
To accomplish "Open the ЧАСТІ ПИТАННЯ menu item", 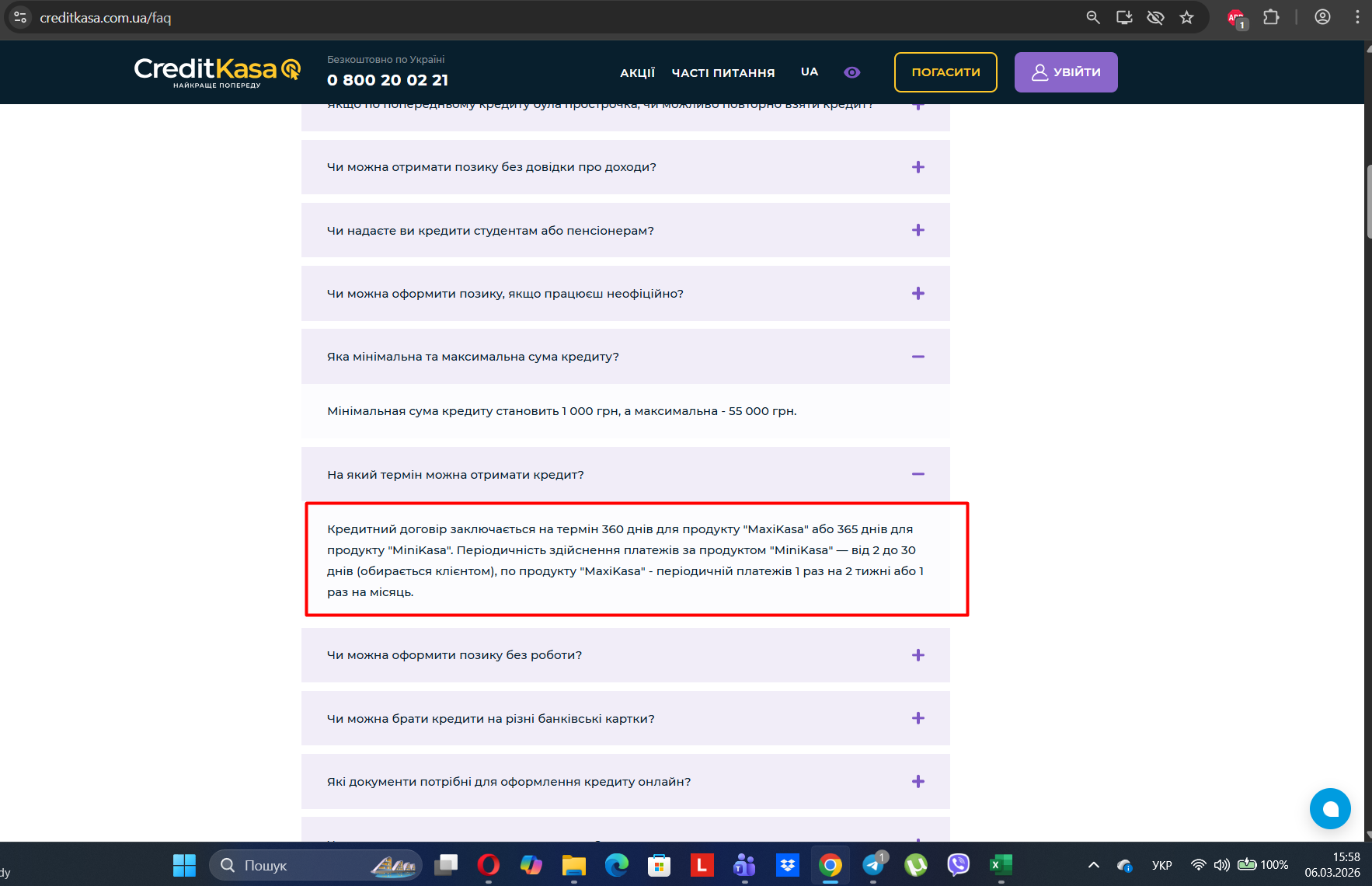I will point(723,72).
